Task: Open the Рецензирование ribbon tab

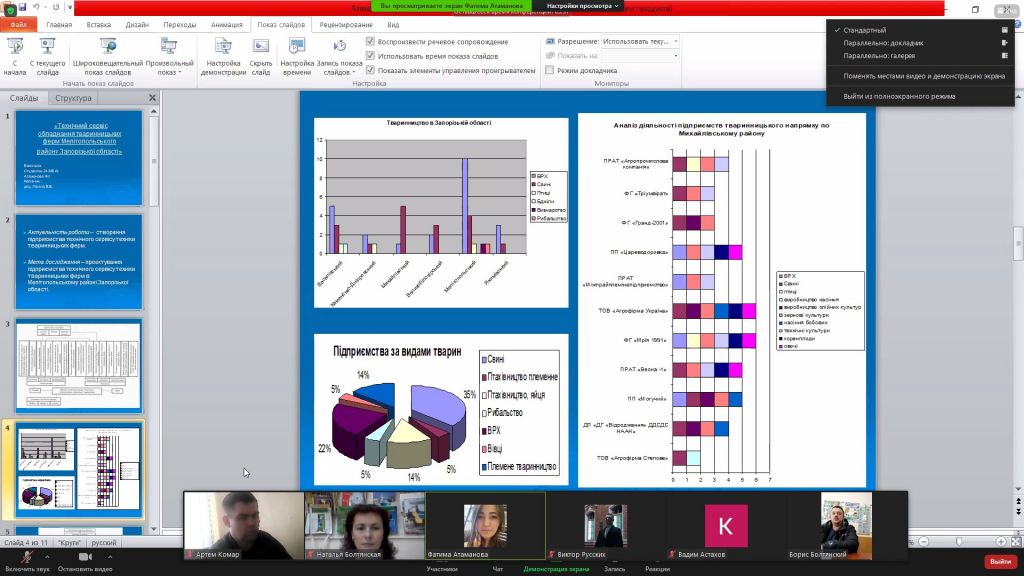Action: [345, 25]
